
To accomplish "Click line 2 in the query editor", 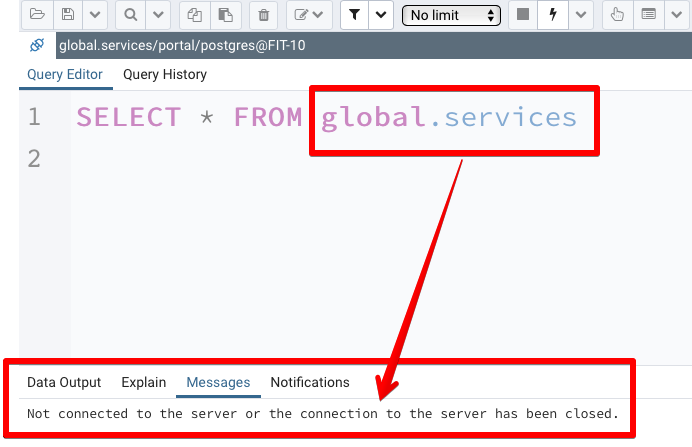I will click(x=300, y=158).
